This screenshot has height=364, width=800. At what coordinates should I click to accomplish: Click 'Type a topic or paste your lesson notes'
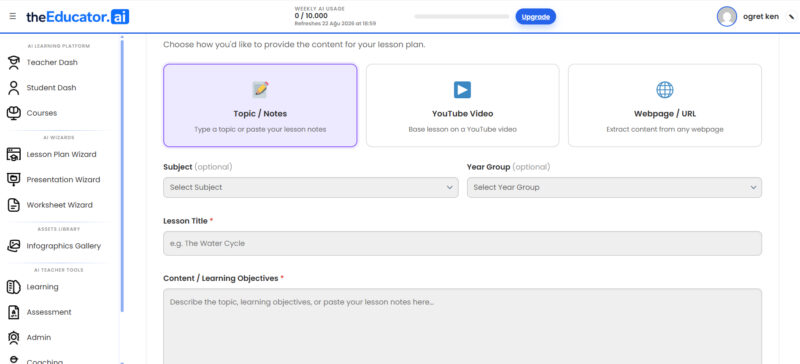260,130
